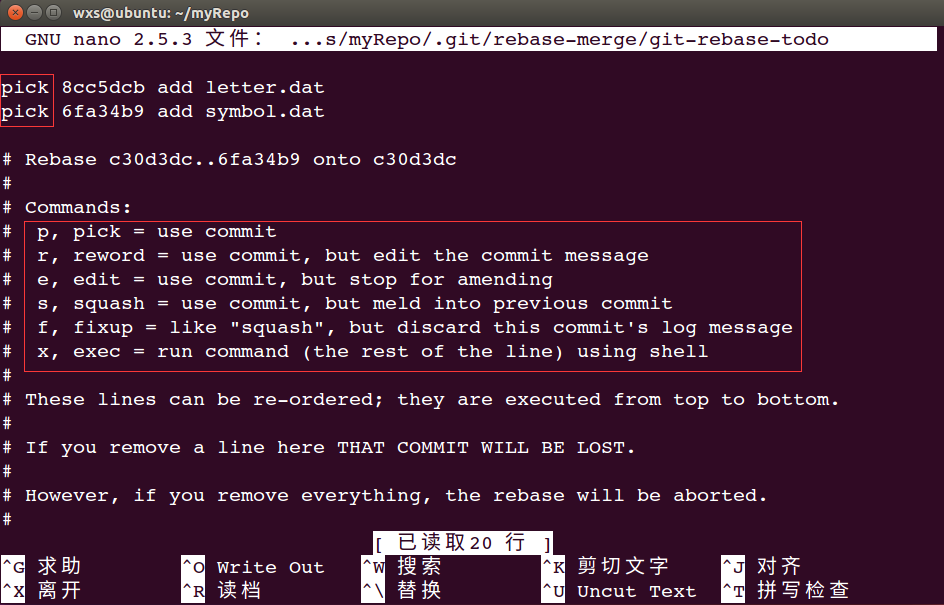Click the ^G help shortcut label
Screen dimensions: 944x605
point(41,566)
